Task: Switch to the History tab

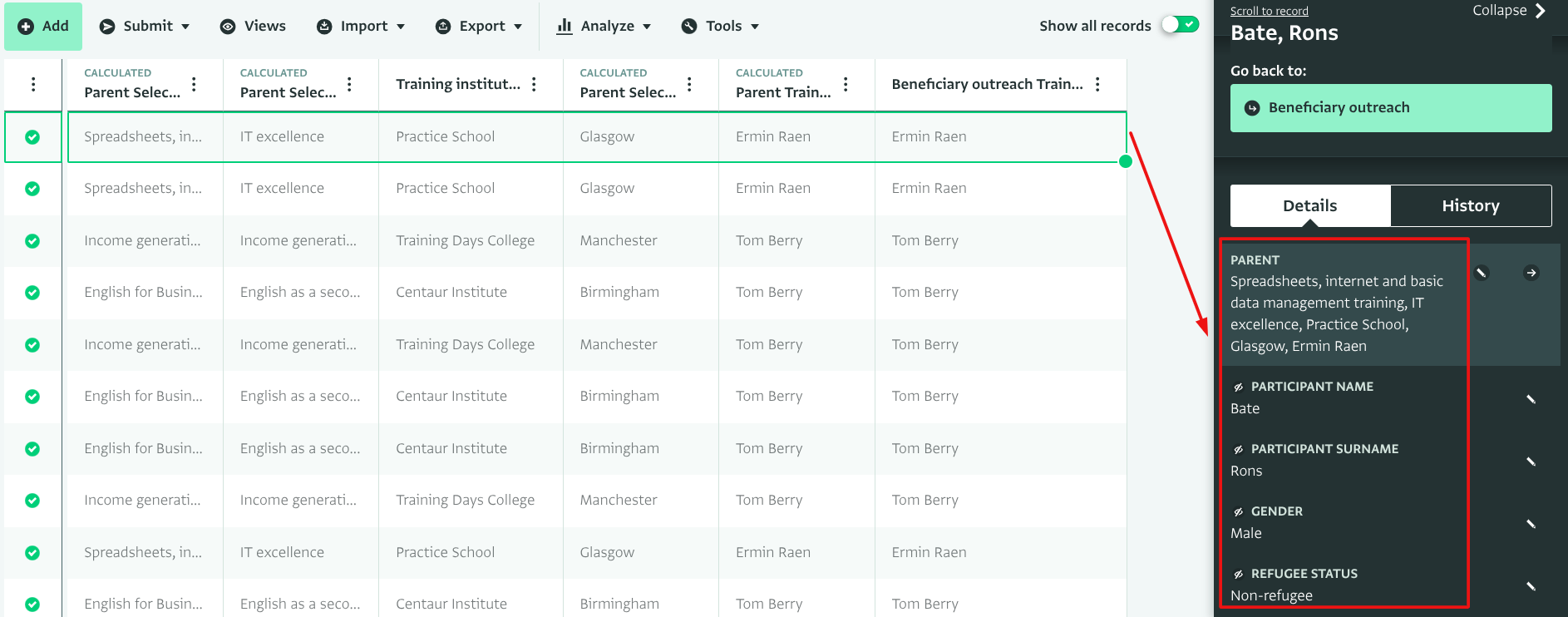Action: 1470,205
